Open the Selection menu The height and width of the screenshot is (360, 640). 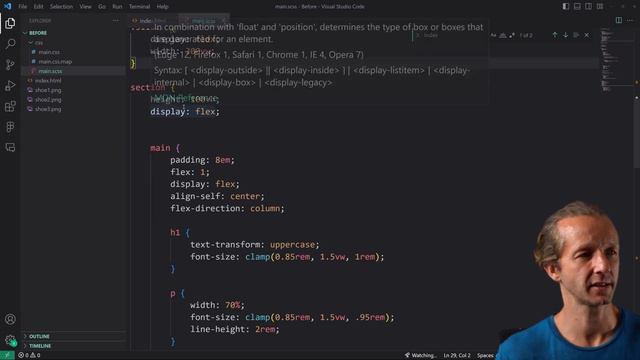tap(61, 7)
